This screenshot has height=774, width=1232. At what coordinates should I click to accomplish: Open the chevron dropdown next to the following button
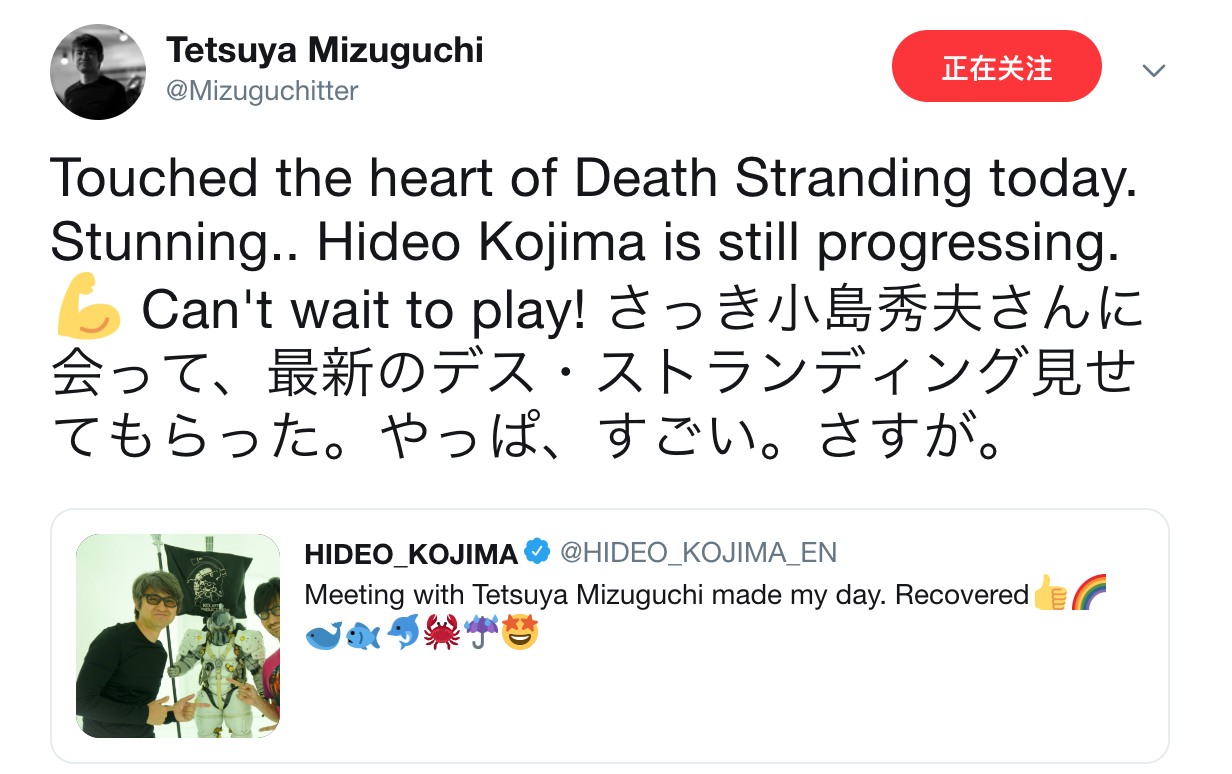pyautogui.click(x=1154, y=70)
